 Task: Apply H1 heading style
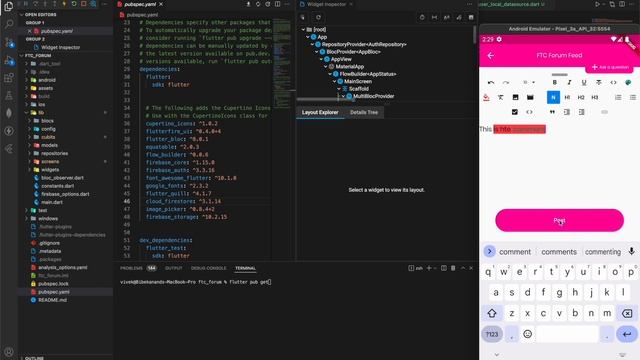point(567,97)
